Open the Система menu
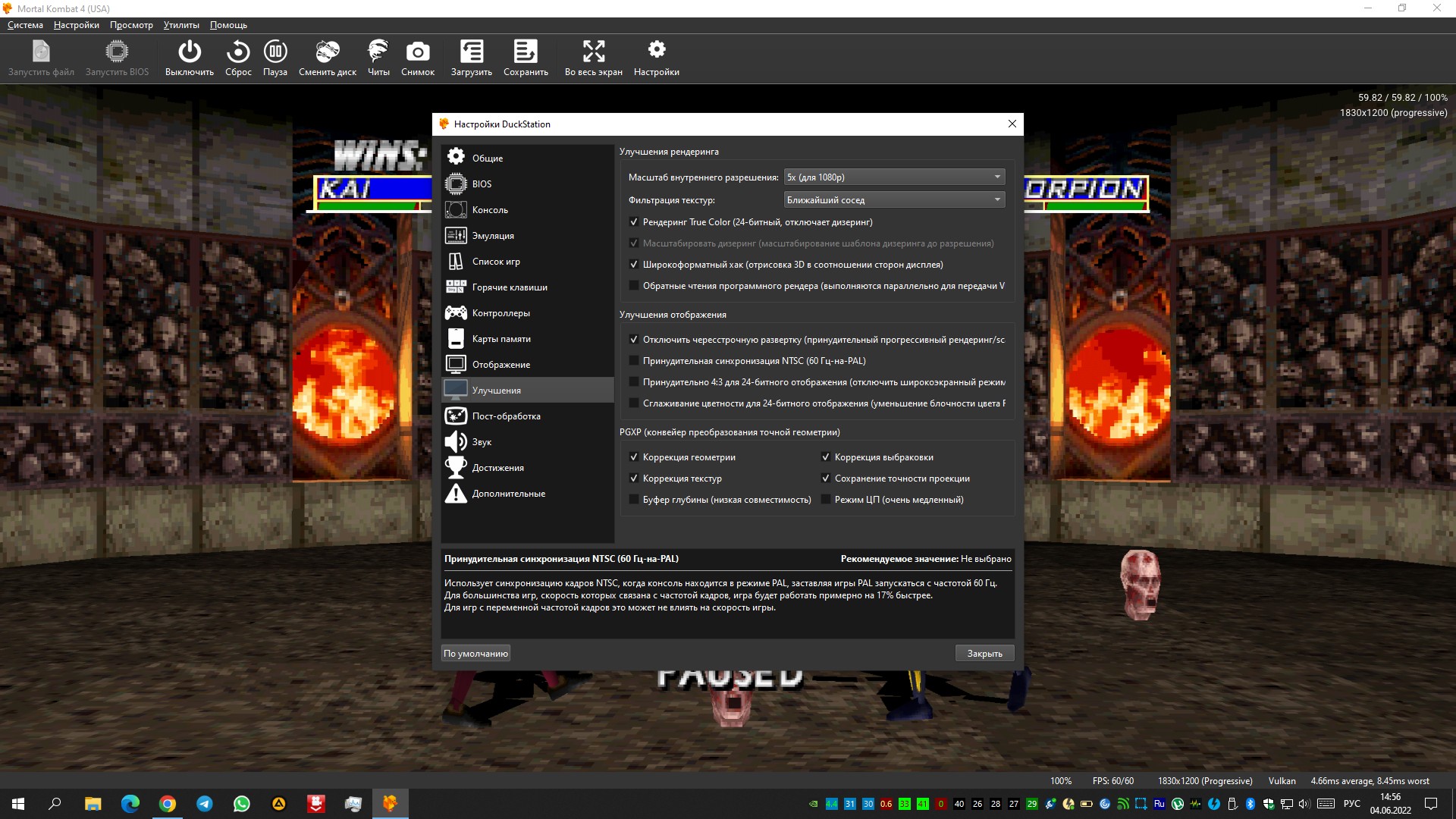The height and width of the screenshot is (819, 1456). tap(25, 25)
